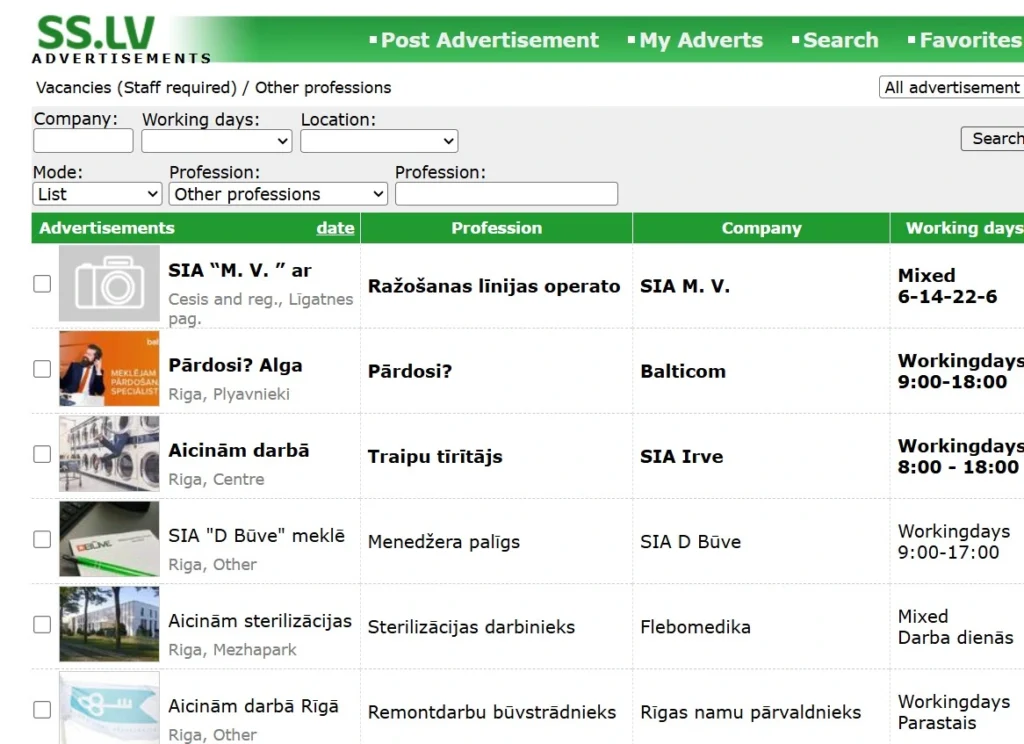Click the Search button in filters
Screen dimensions: 1024x744
coord(993,138)
